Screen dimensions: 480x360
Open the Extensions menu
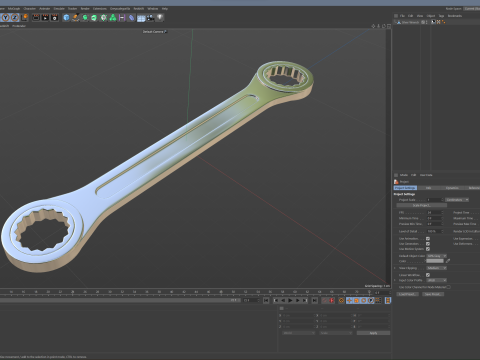click(x=100, y=9)
